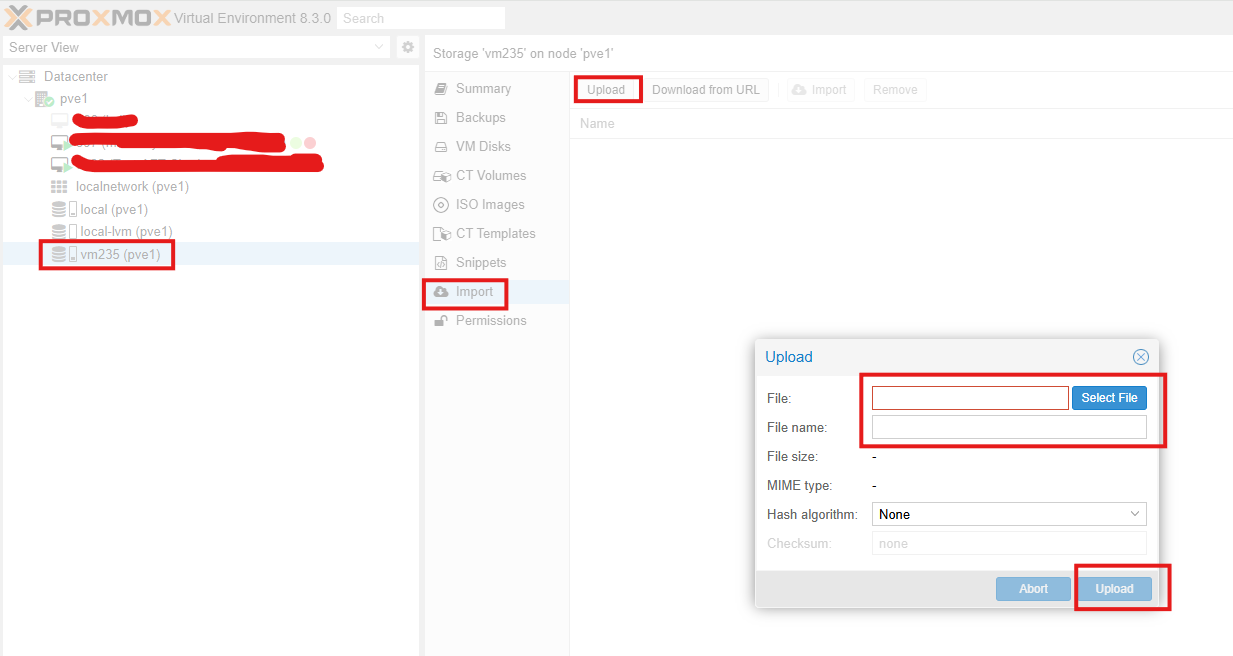This screenshot has width=1233, height=656.
Task: Click the vm235 storage icon
Action: (x=64, y=254)
